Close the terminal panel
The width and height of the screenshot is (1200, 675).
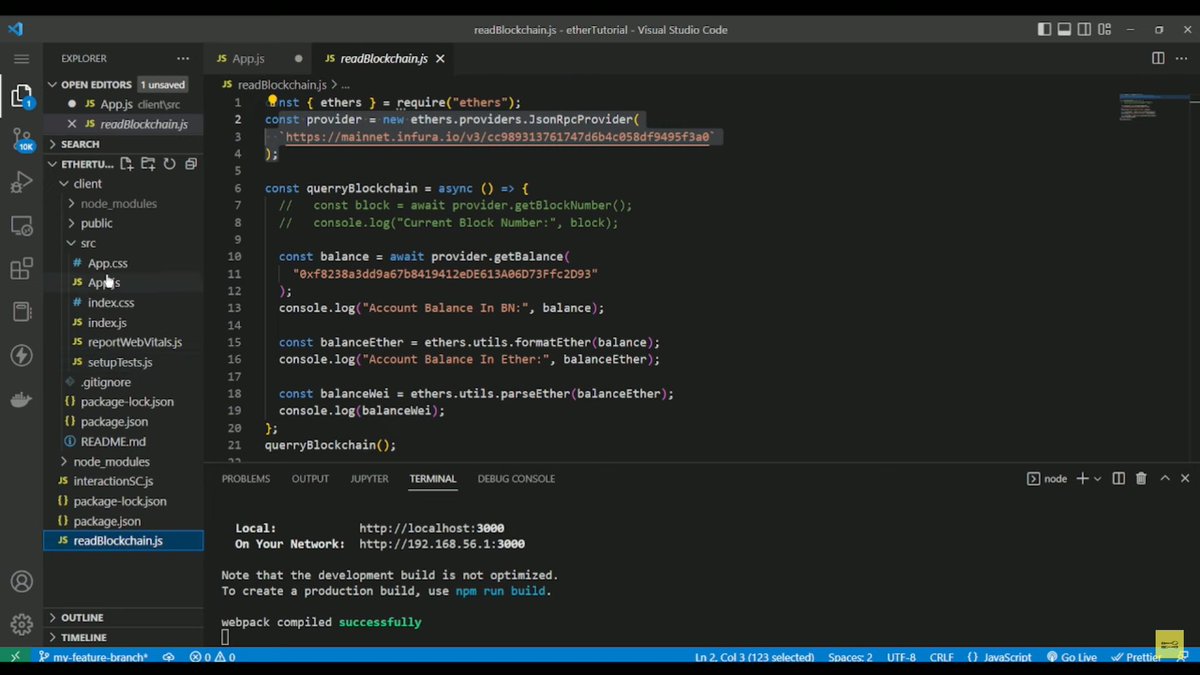1186,479
